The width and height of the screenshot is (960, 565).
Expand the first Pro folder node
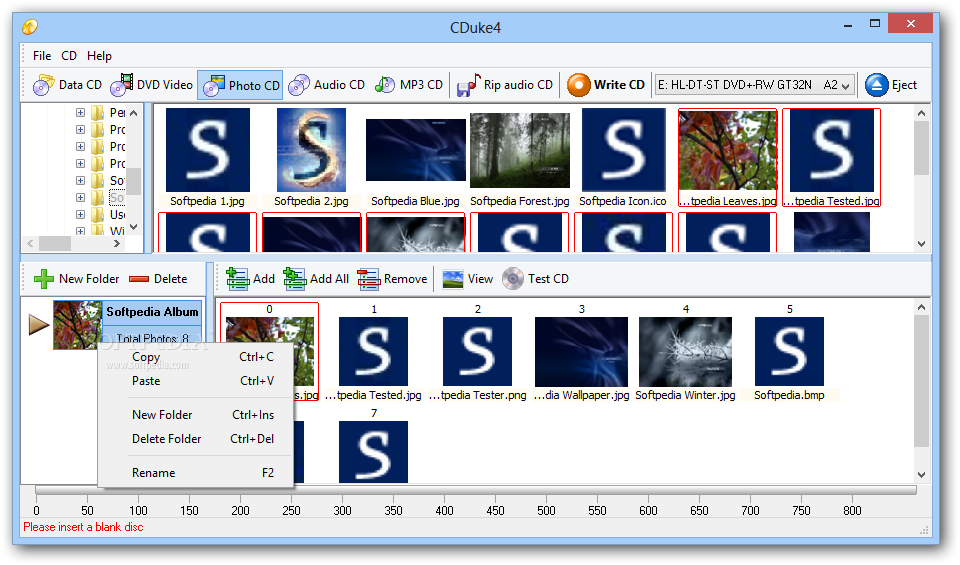80,130
